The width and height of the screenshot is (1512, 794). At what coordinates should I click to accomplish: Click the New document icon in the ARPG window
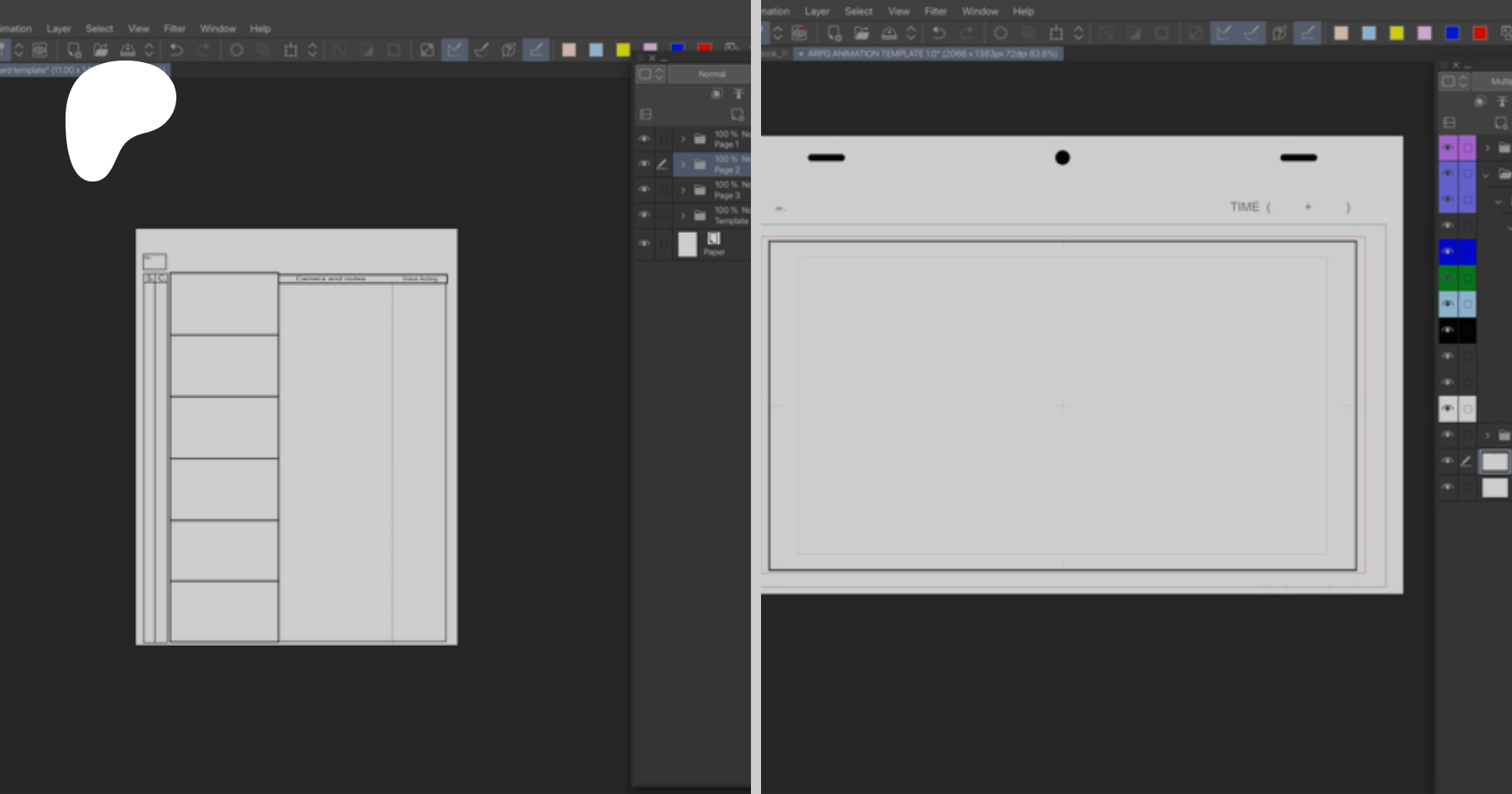click(x=834, y=34)
